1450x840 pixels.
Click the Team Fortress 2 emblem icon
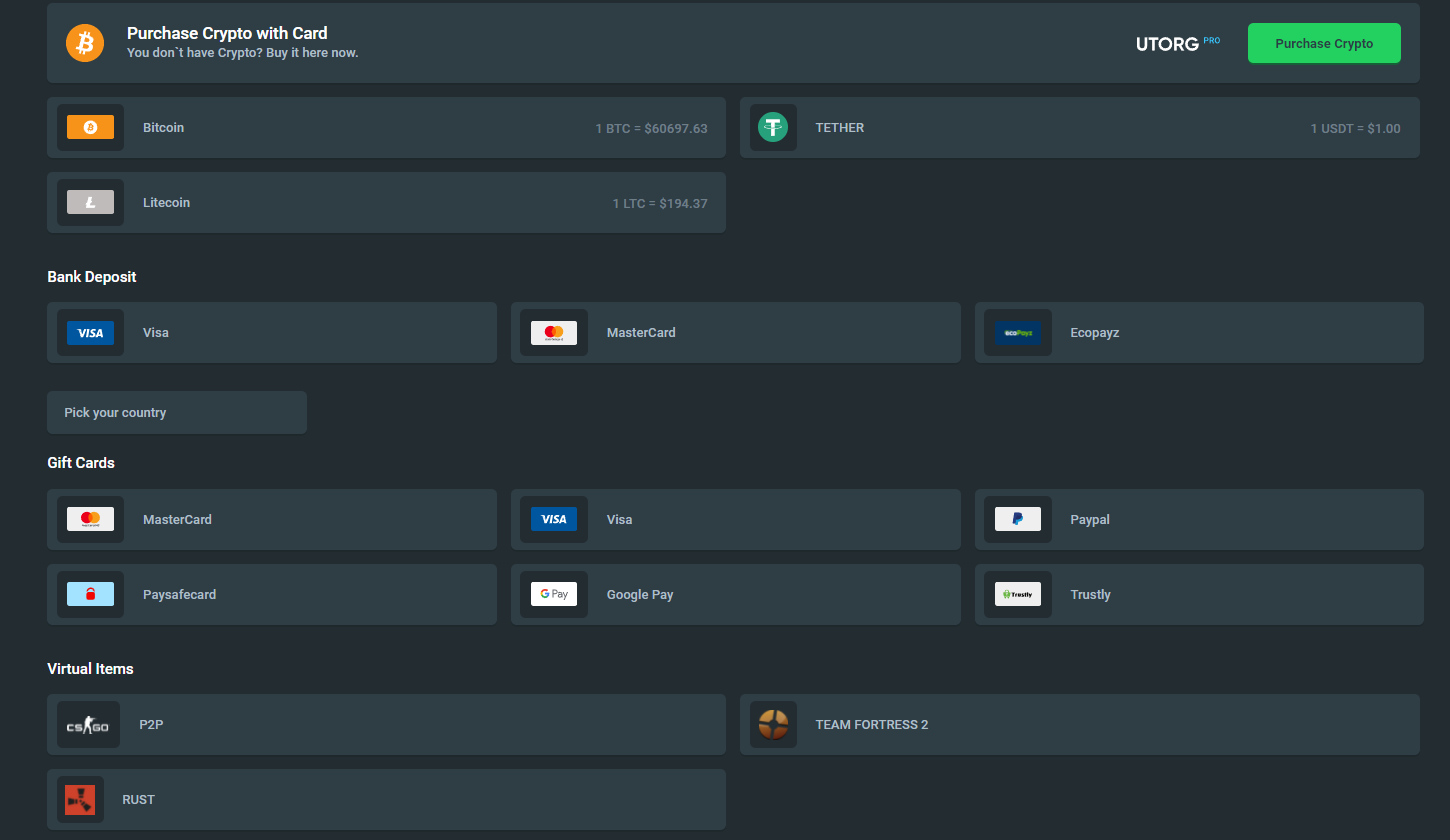pos(773,724)
